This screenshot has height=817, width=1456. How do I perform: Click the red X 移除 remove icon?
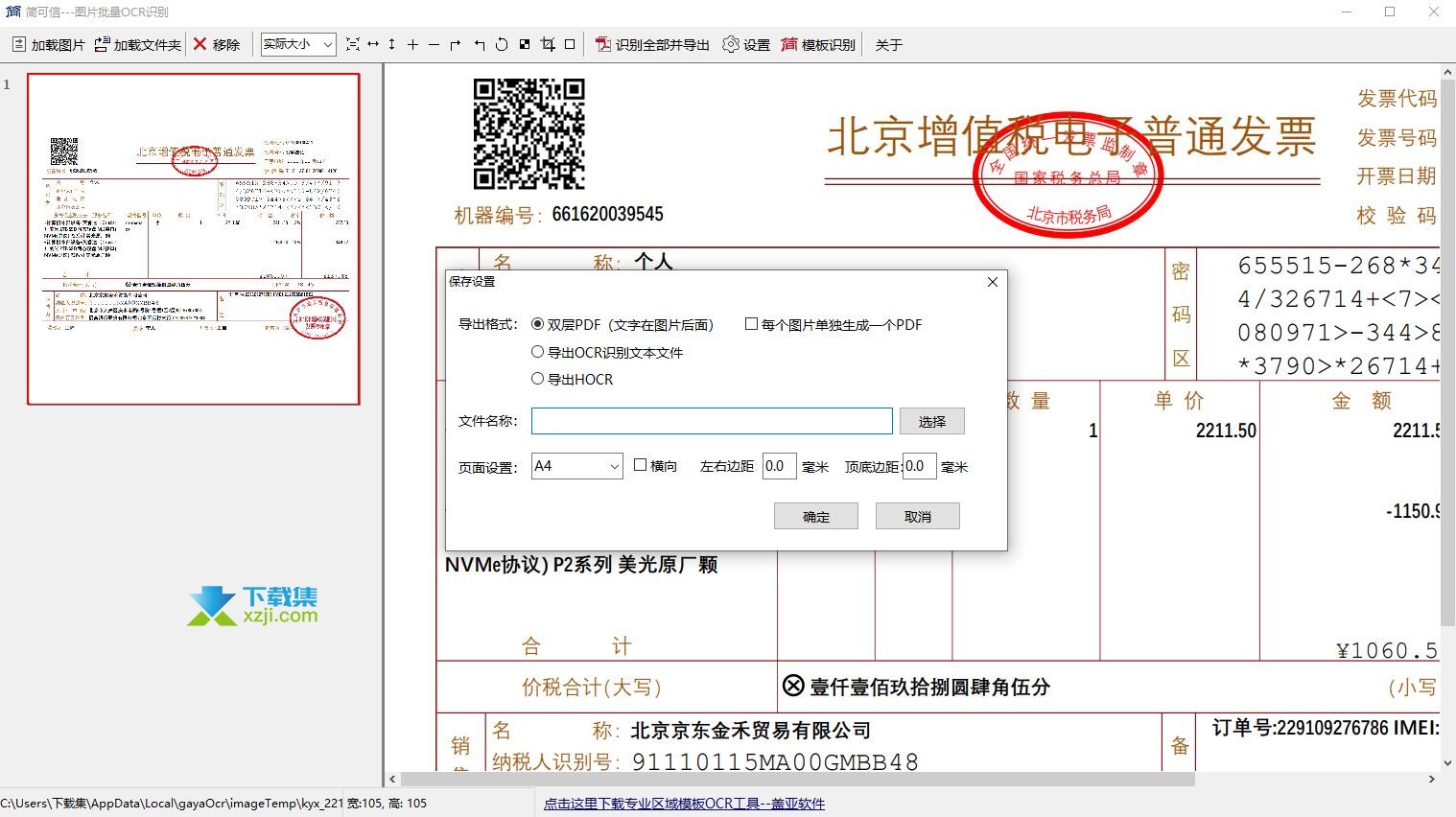click(200, 44)
